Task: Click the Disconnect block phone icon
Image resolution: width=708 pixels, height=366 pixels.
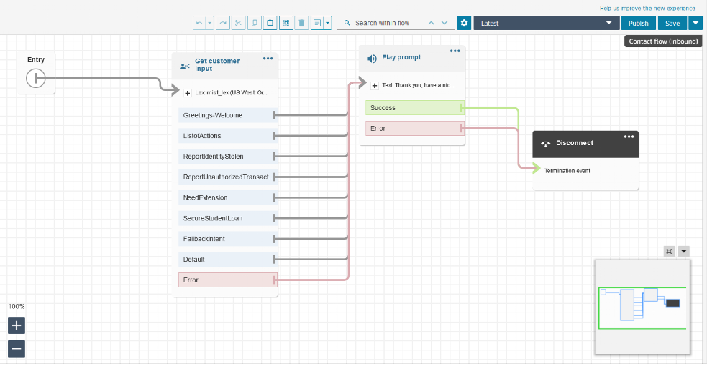Action: (545, 144)
